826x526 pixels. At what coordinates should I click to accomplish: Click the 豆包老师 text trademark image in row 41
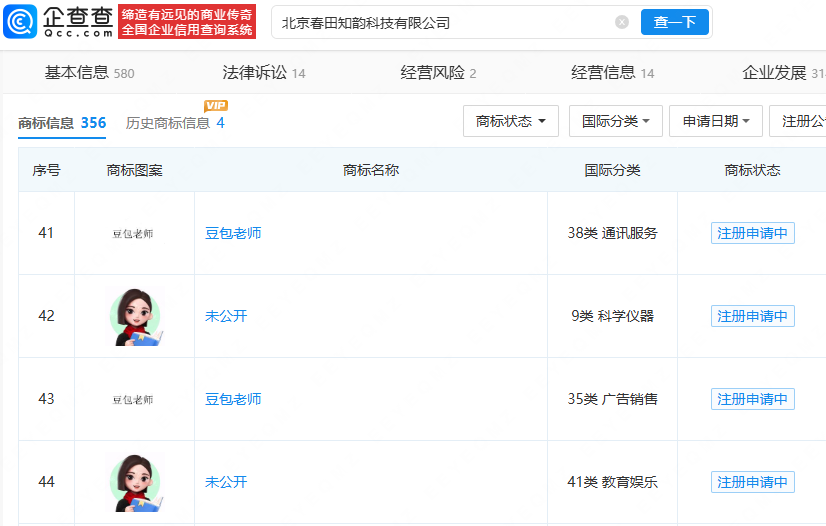(x=133, y=234)
